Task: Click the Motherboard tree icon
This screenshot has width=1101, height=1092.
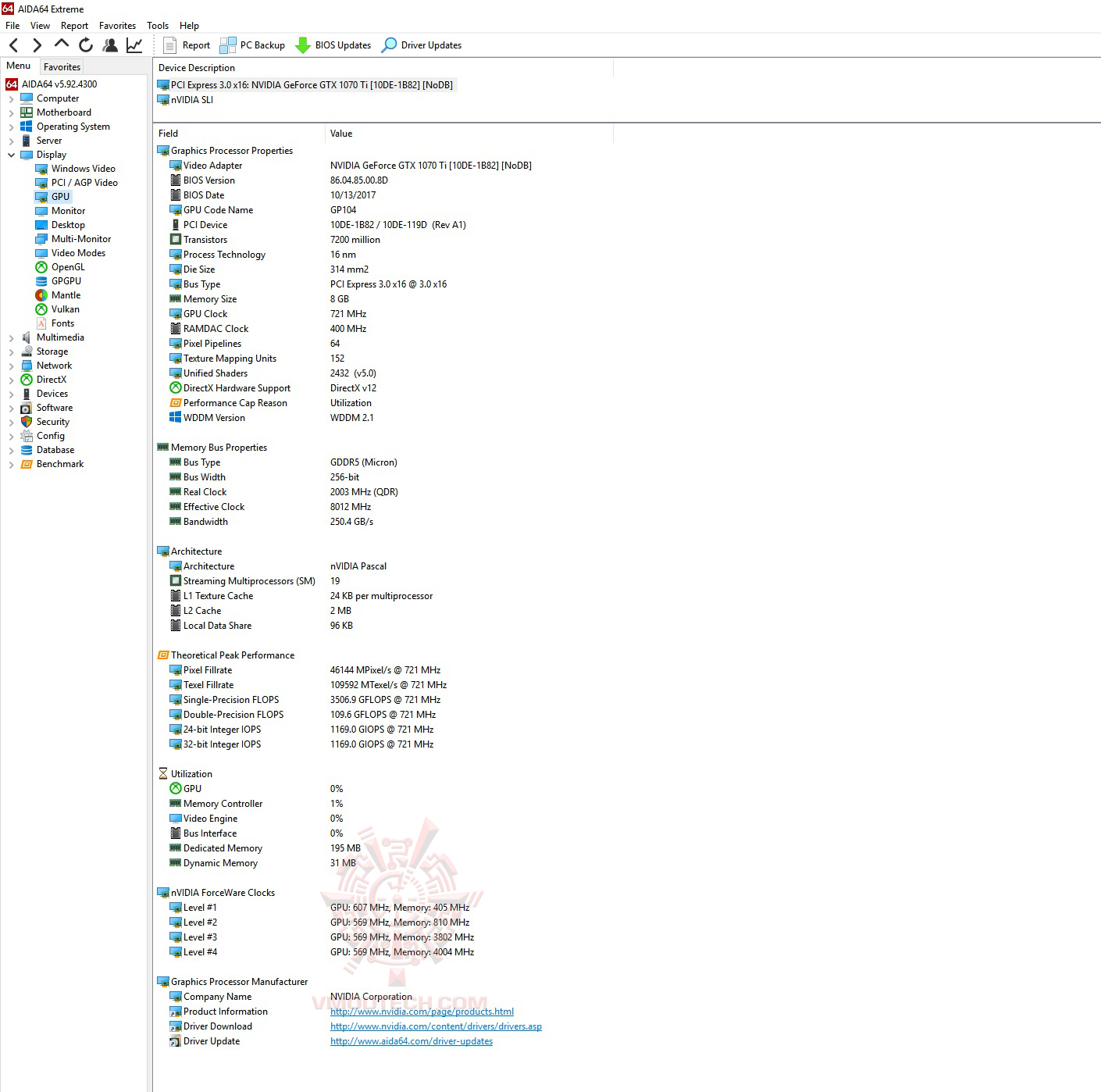Action: (x=27, y=112)
